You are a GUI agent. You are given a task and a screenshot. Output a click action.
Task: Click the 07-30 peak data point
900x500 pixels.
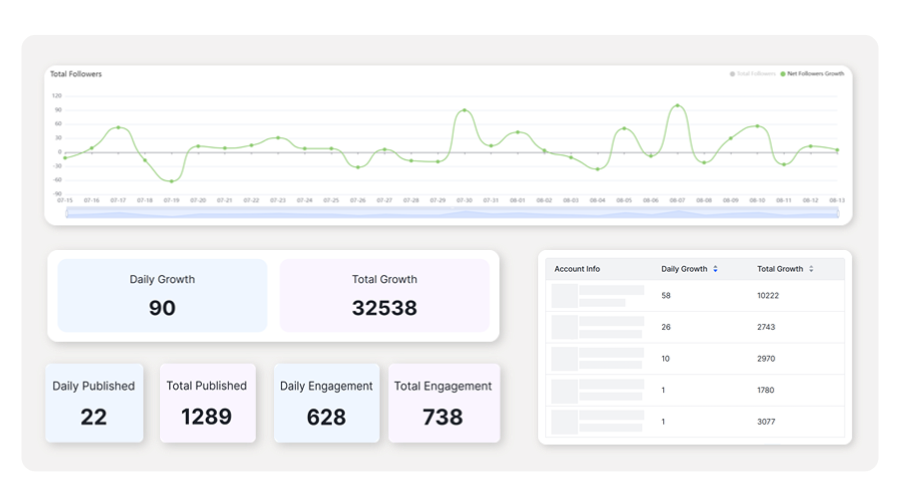coord(464,111)
